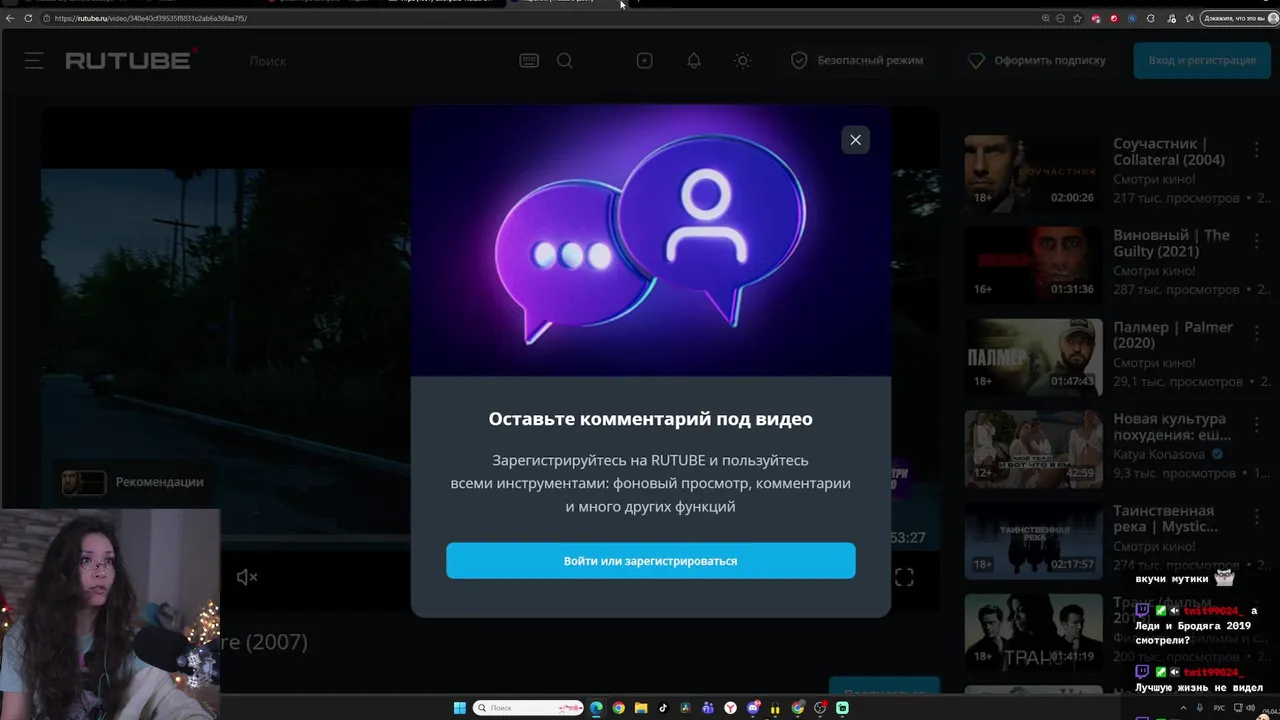Click Оформить подписку
This screenshot has height=720, width=1280.
(1037, 61)
